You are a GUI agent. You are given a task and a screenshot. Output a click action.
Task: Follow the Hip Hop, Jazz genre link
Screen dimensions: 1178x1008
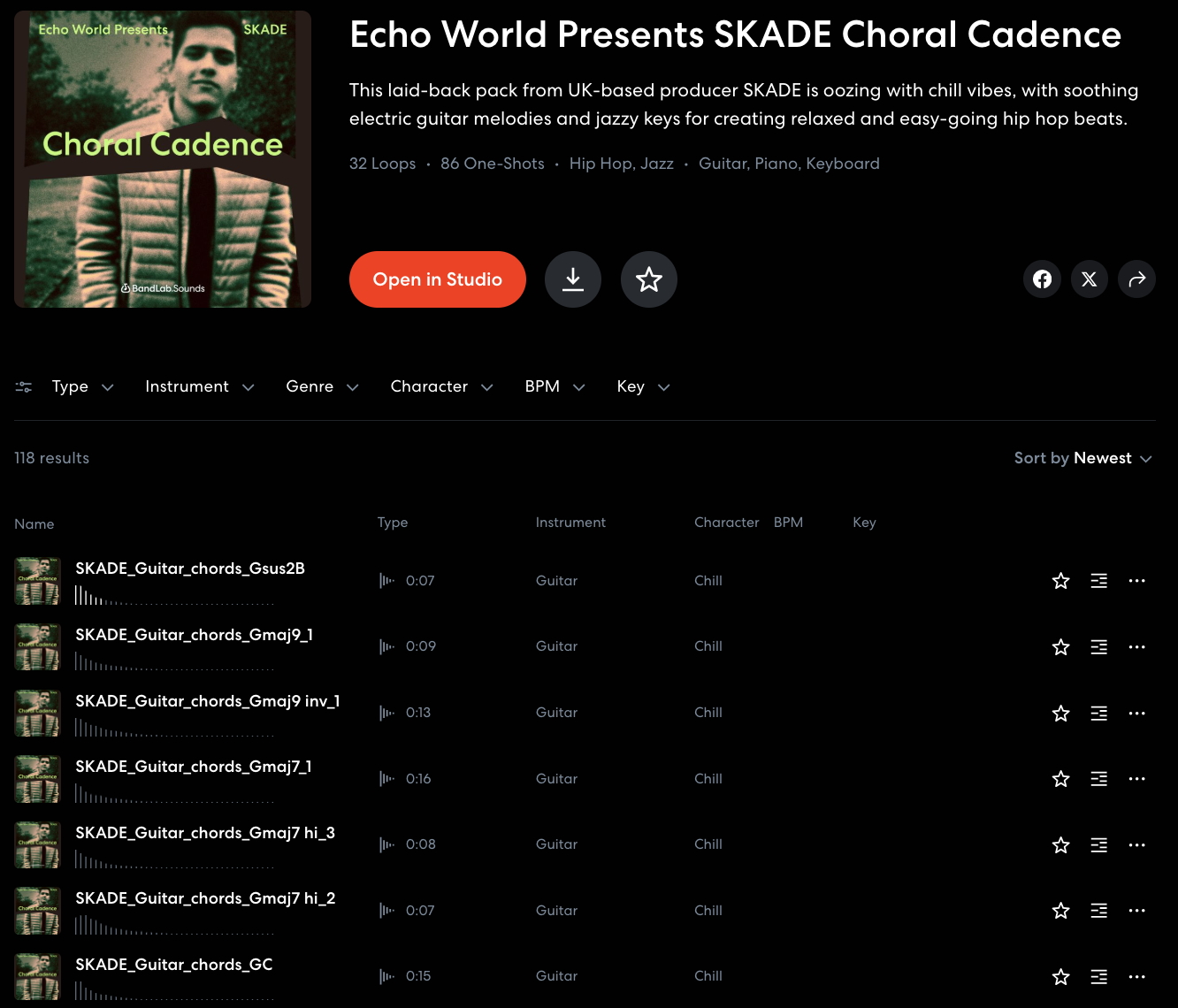click(x=622, y=164)
